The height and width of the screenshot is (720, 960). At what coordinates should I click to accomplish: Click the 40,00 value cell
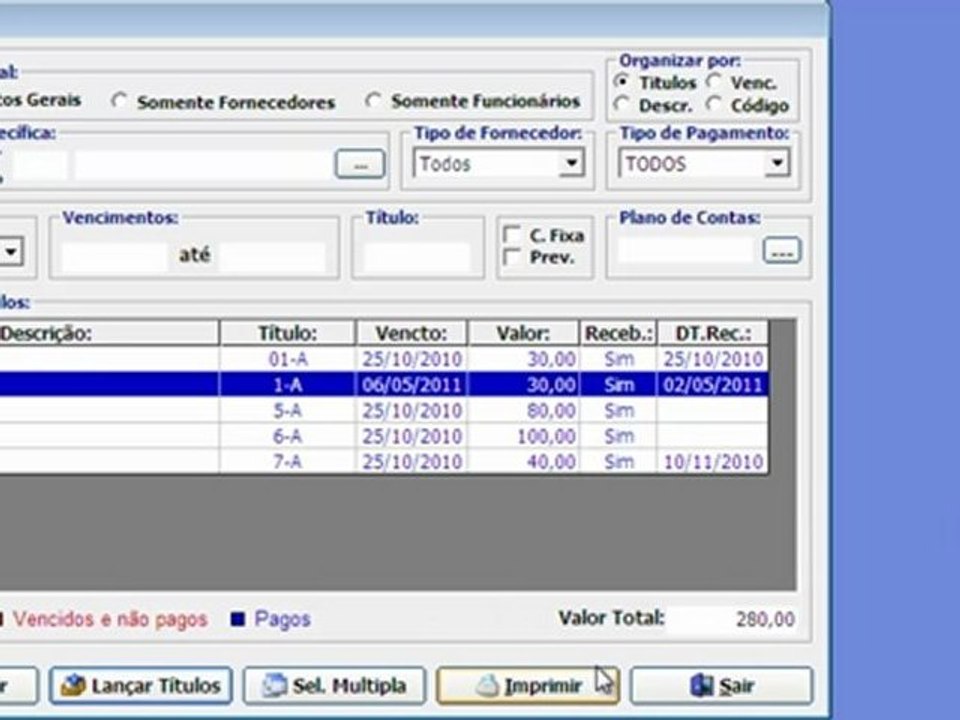coord(523,461)
